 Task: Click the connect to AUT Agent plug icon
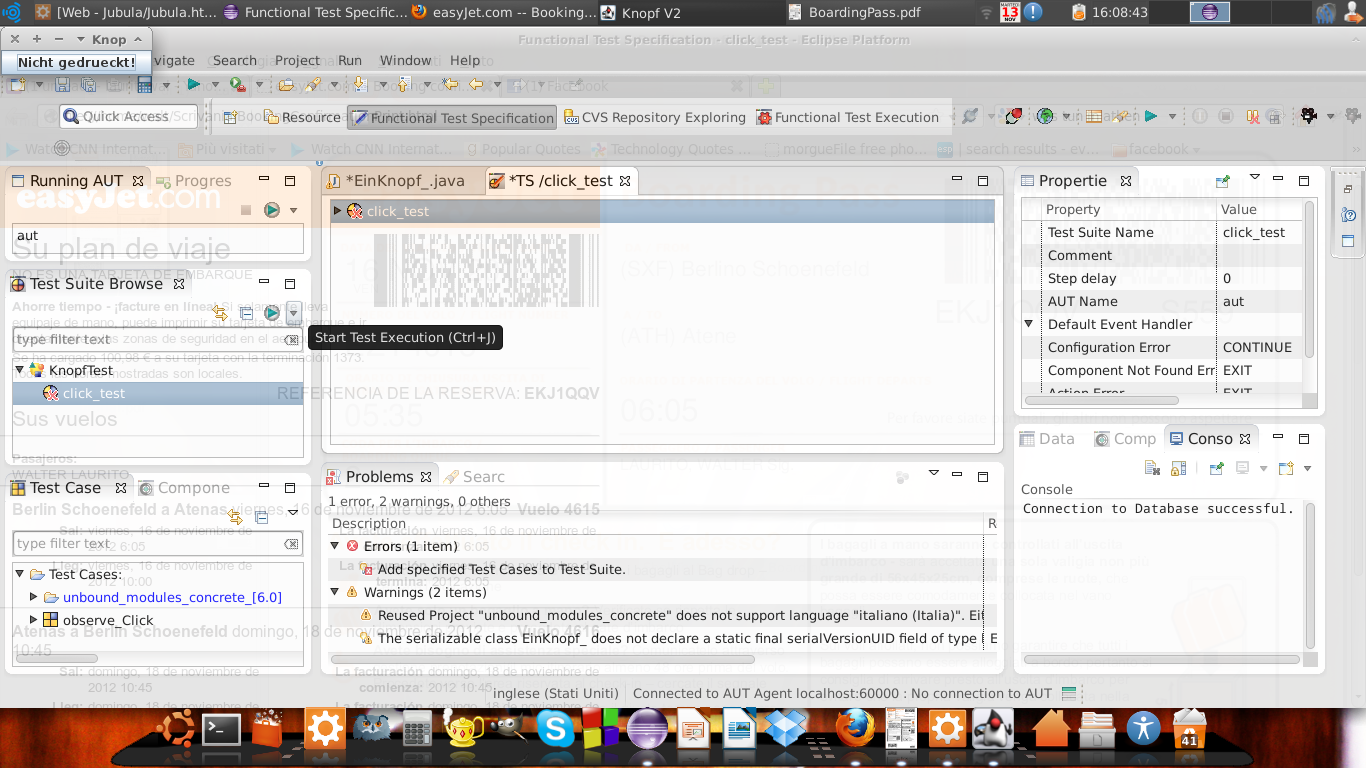969,116
